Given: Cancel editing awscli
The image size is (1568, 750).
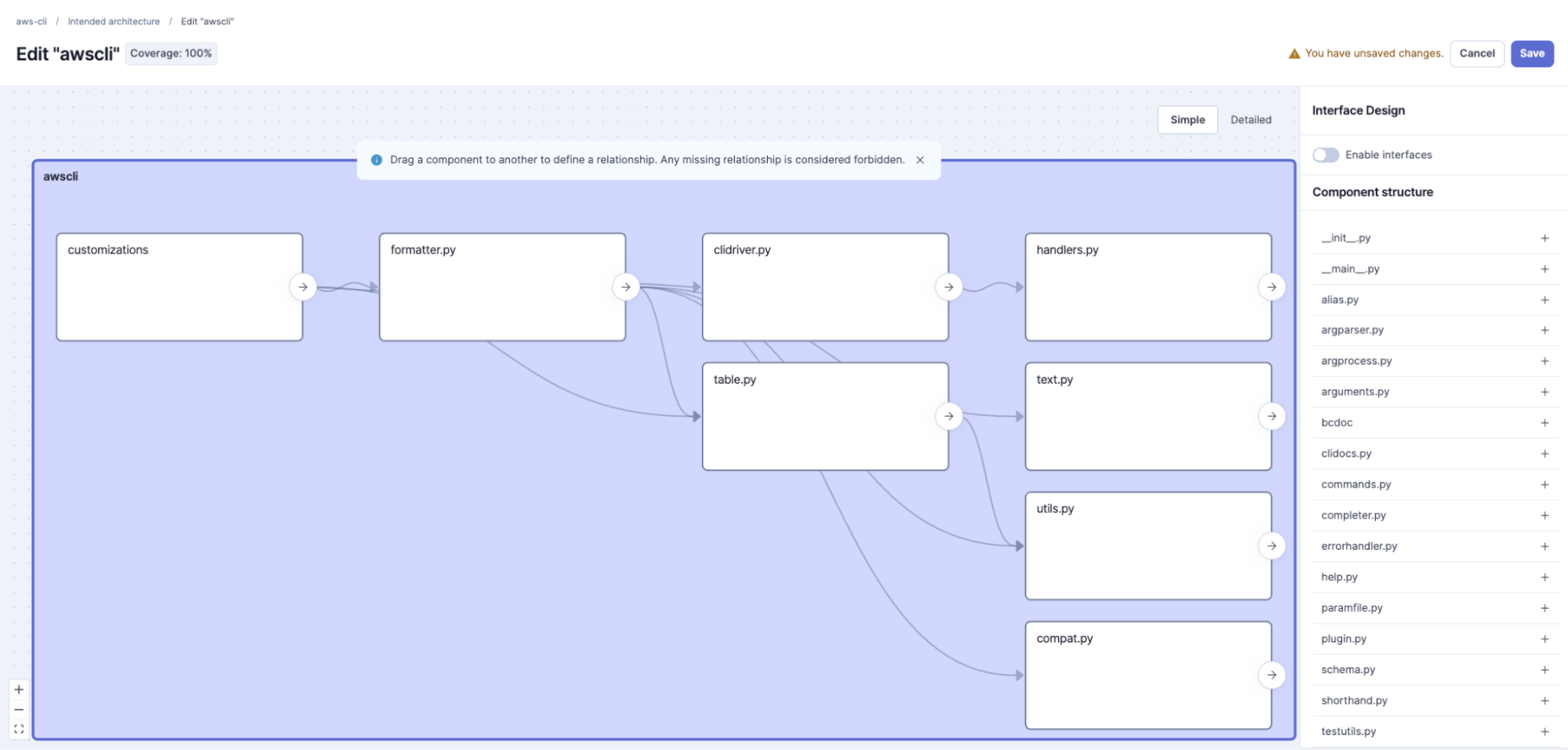Looking at the screenshot, I should tap(1477, 53).
